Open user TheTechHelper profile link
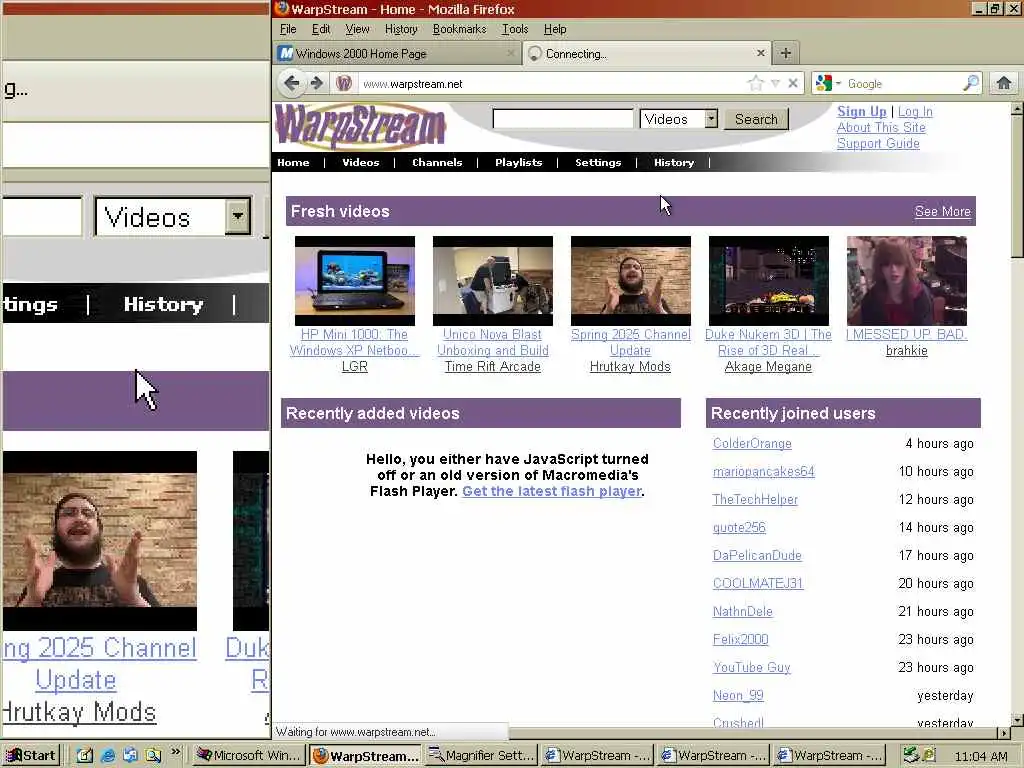The image size is (1024, 768). tap(755, 500)
